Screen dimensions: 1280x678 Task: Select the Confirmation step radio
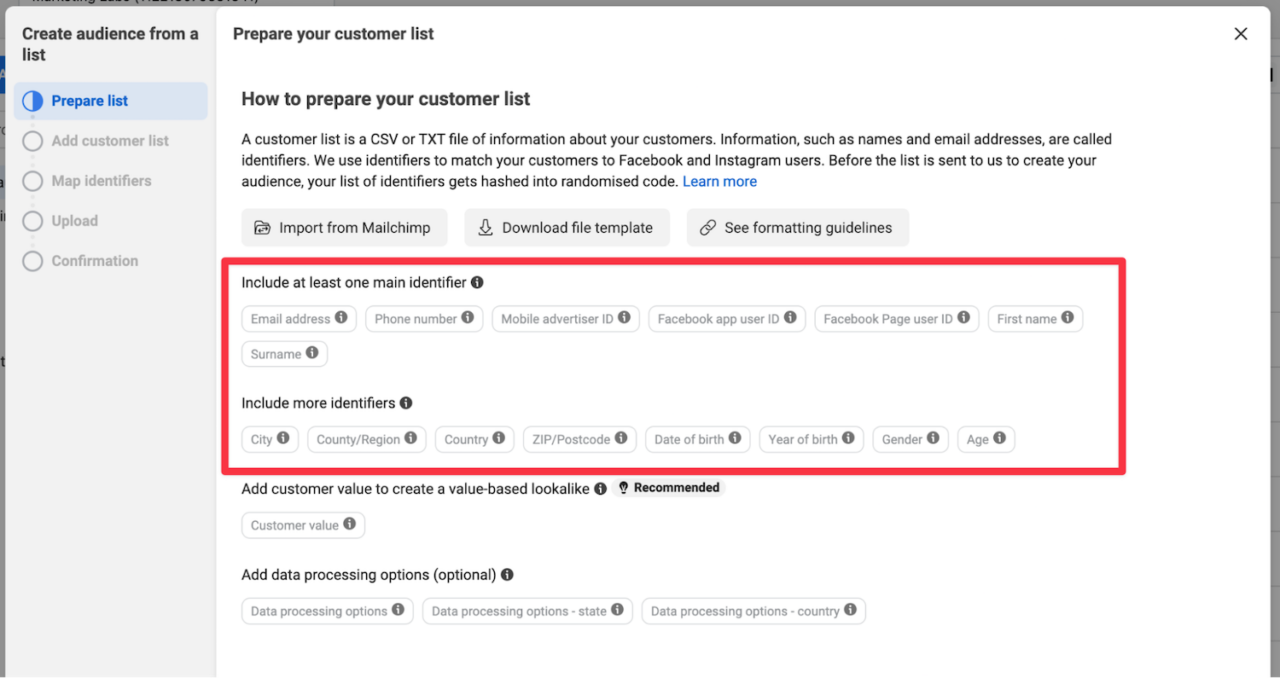point(32,261)
